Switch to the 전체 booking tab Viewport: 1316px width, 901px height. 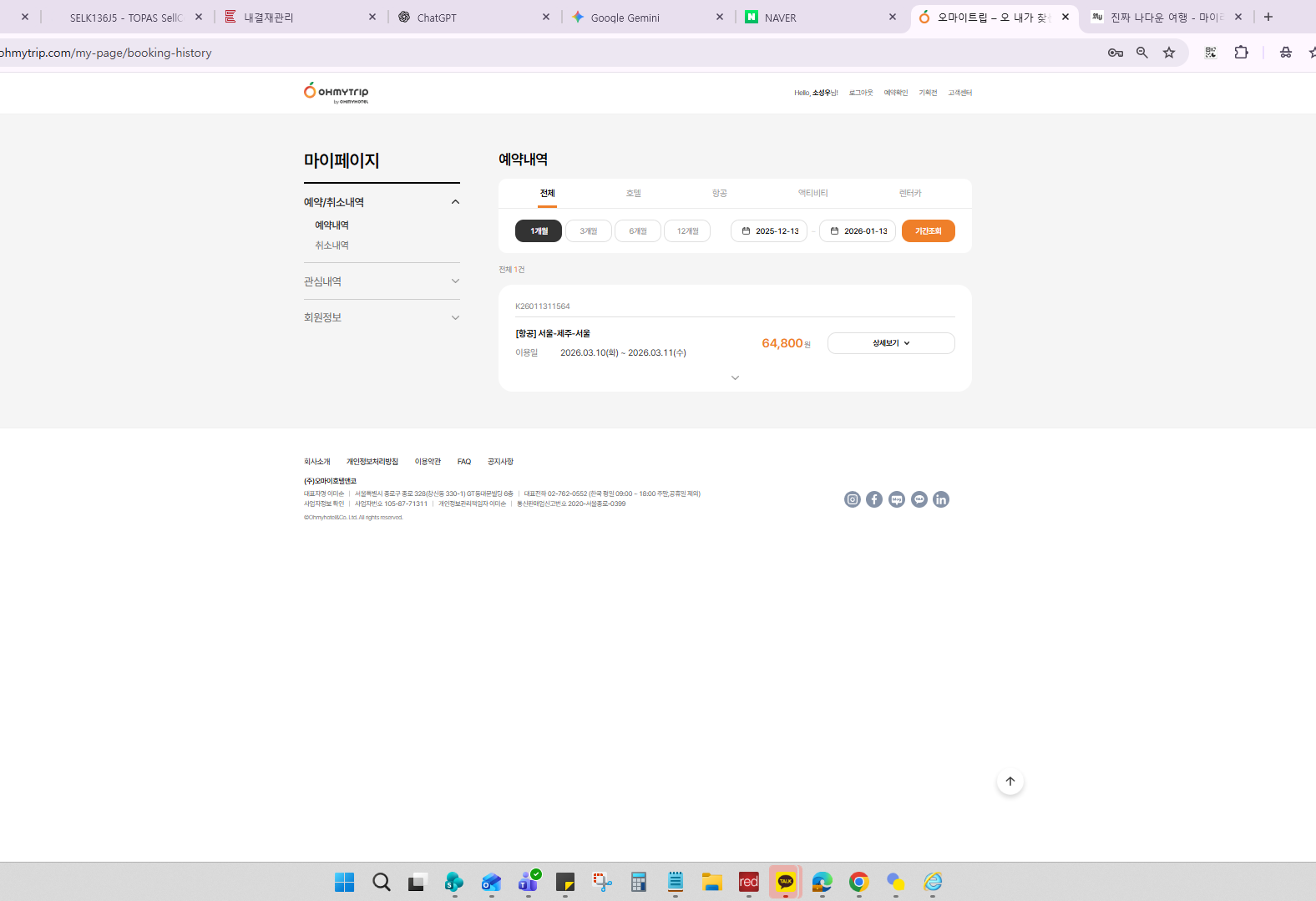coord(548,194)
